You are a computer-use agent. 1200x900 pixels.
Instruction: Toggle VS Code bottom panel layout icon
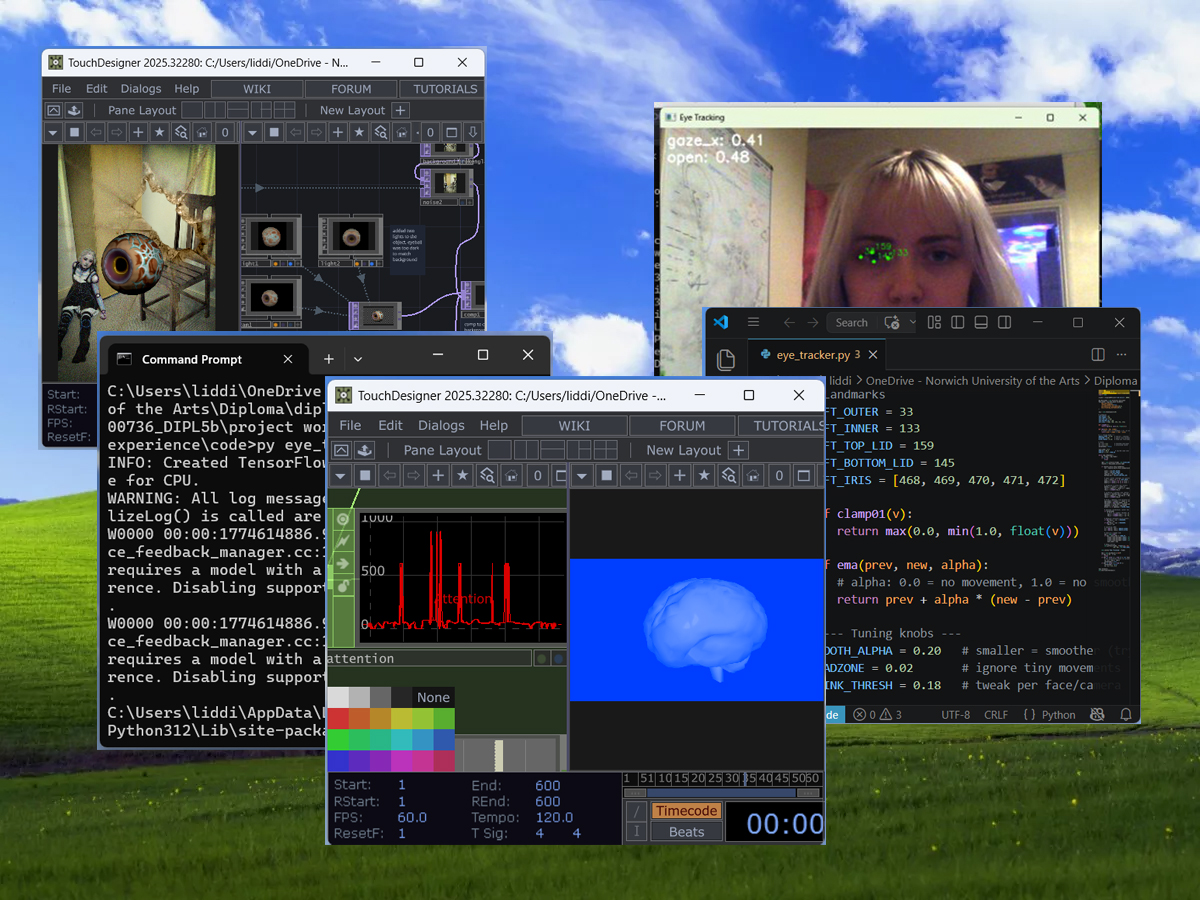click(981, 322)
